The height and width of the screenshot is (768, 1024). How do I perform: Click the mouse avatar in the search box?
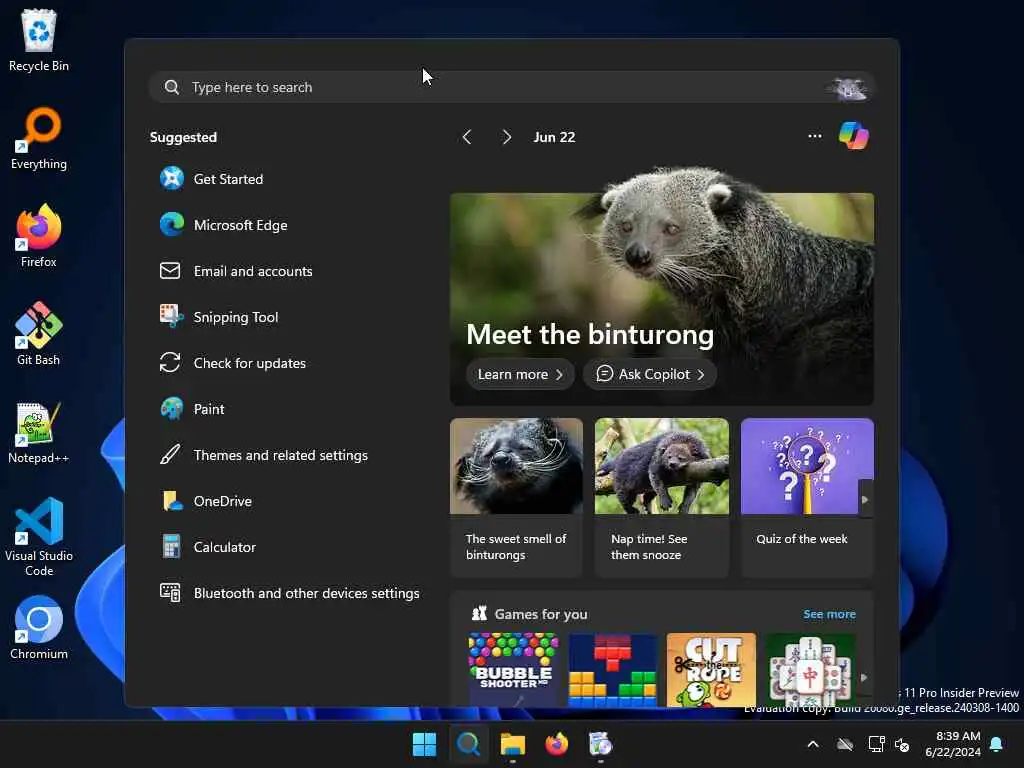click(848, 88)
